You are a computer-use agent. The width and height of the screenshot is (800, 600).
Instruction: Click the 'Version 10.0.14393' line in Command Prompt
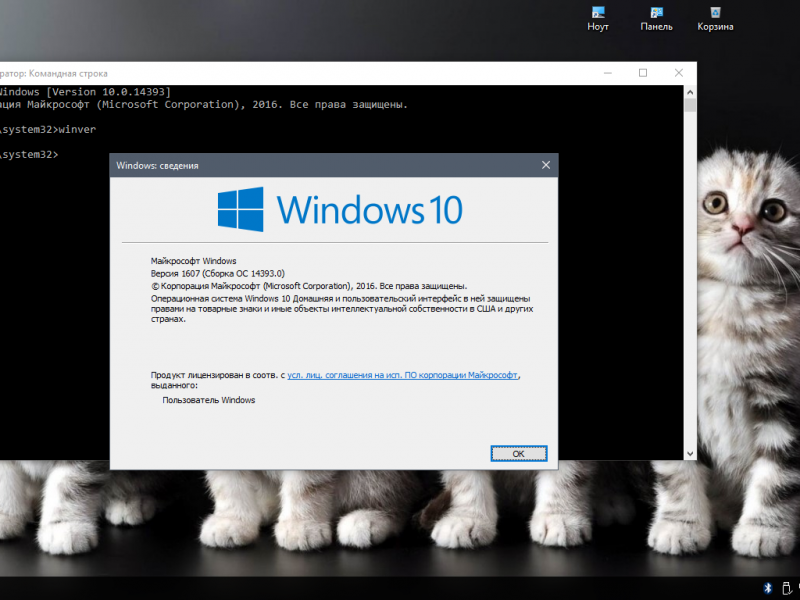85,92
